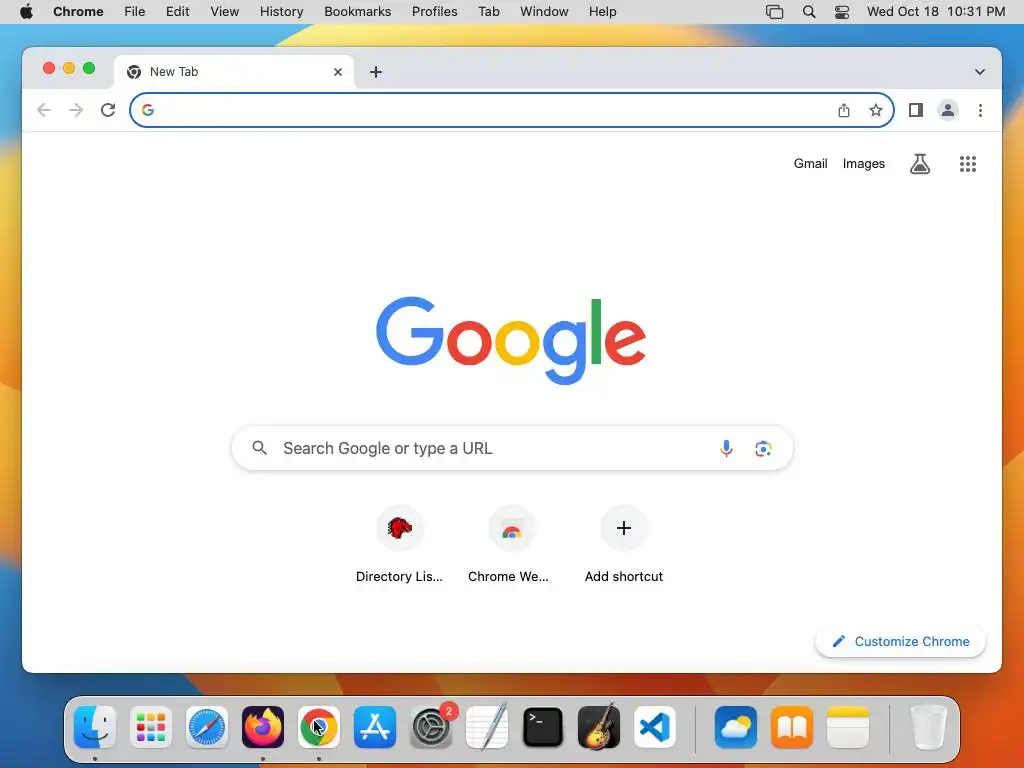This screenshot has width=1024, height=768.
Task: Open the Window menu
Action: point(544,12)
